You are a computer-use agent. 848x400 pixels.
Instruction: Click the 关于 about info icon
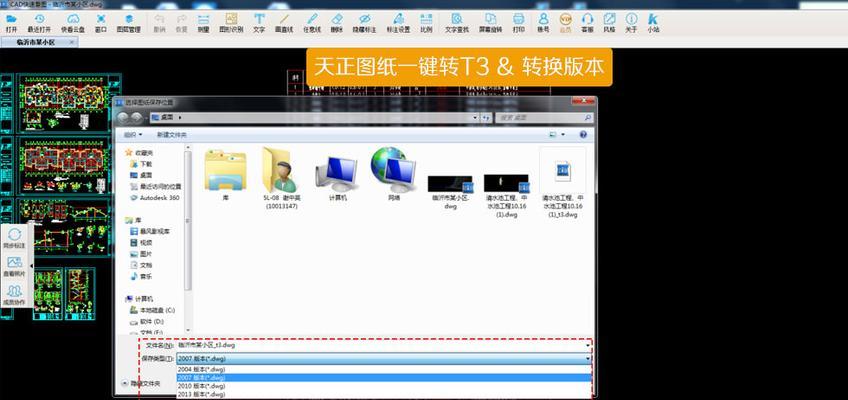click(631, 23)
